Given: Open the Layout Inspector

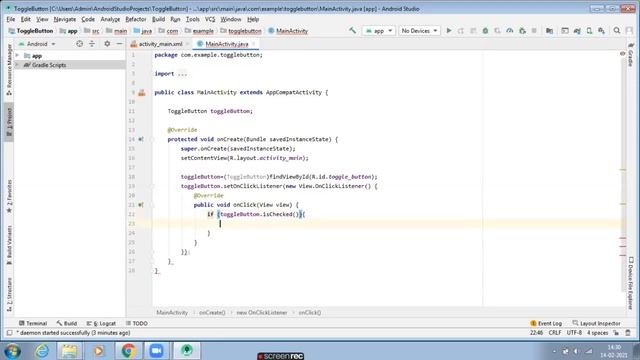Looking at the screenshot, I should coord(596,323).
